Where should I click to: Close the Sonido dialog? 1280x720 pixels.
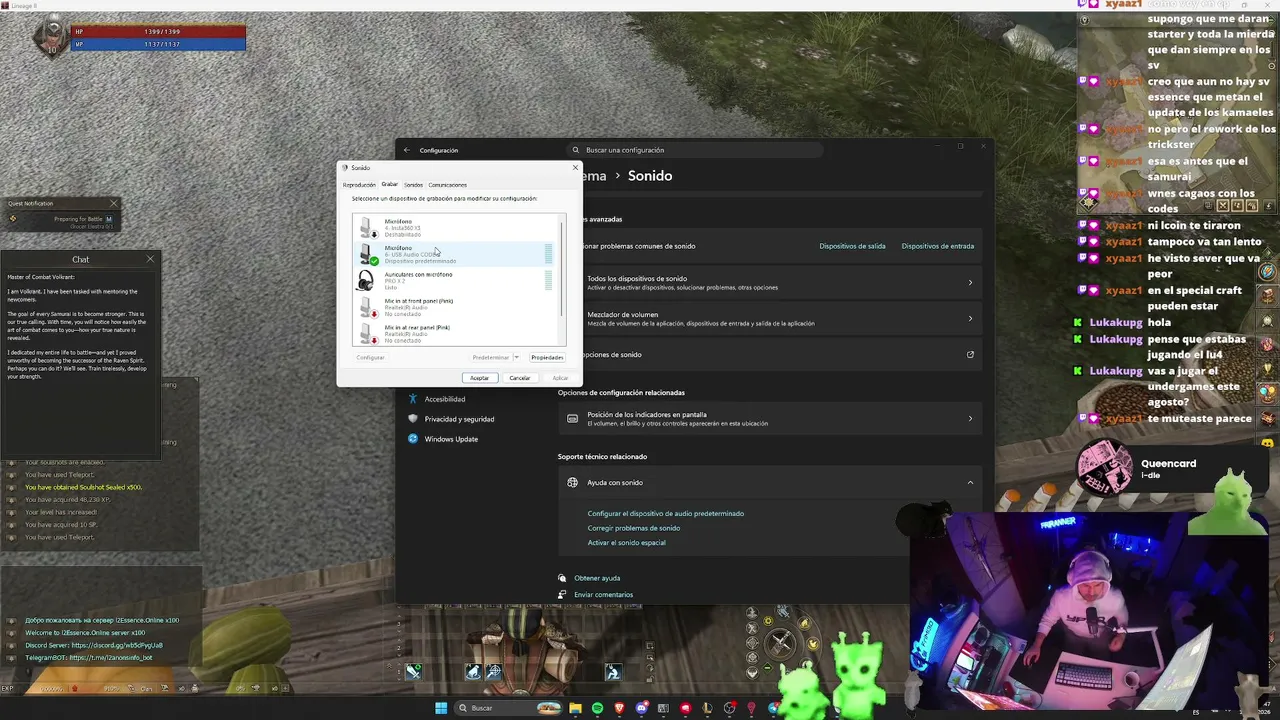(x=575, y=167)
